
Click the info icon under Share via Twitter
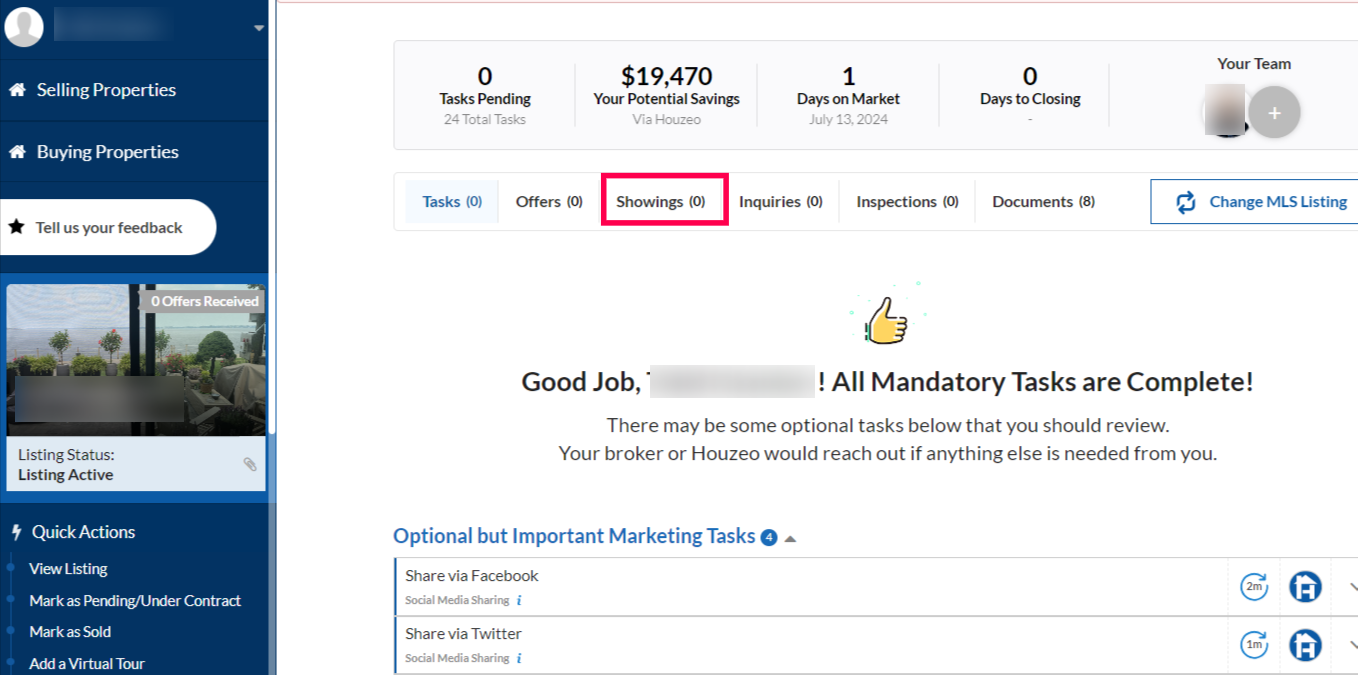pos(519,658)
